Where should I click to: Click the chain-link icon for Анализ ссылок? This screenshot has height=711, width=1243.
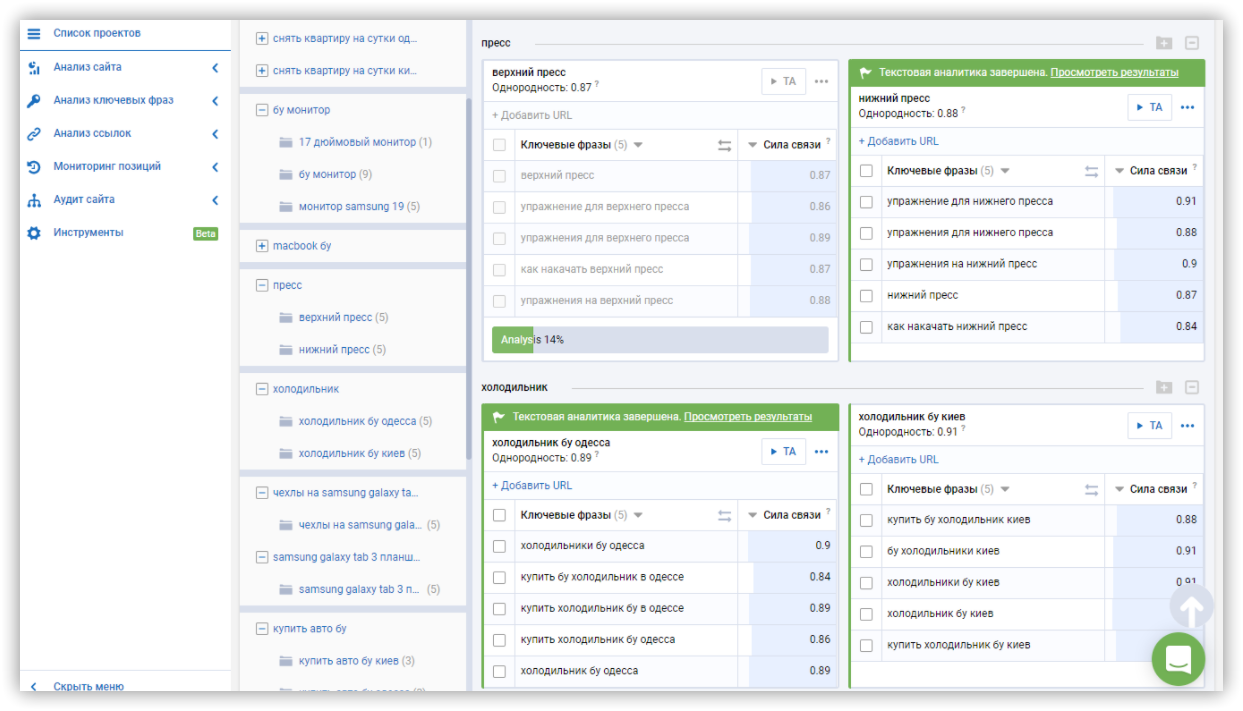[x=34, y=133]
